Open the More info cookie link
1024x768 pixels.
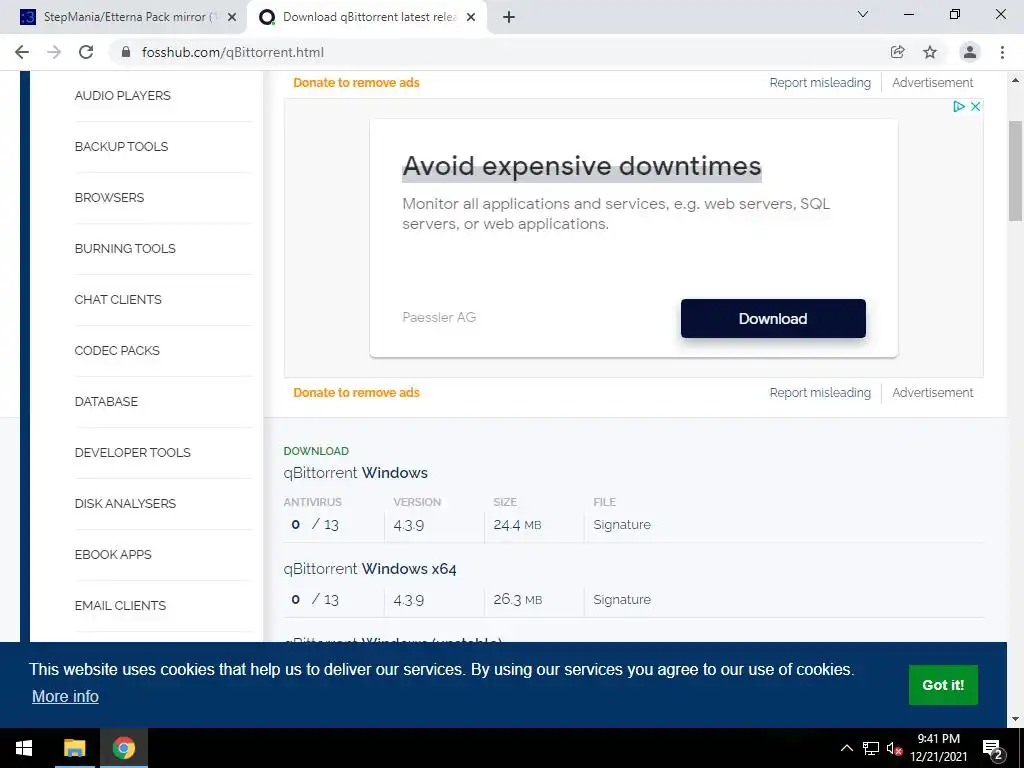click(65, 696)
